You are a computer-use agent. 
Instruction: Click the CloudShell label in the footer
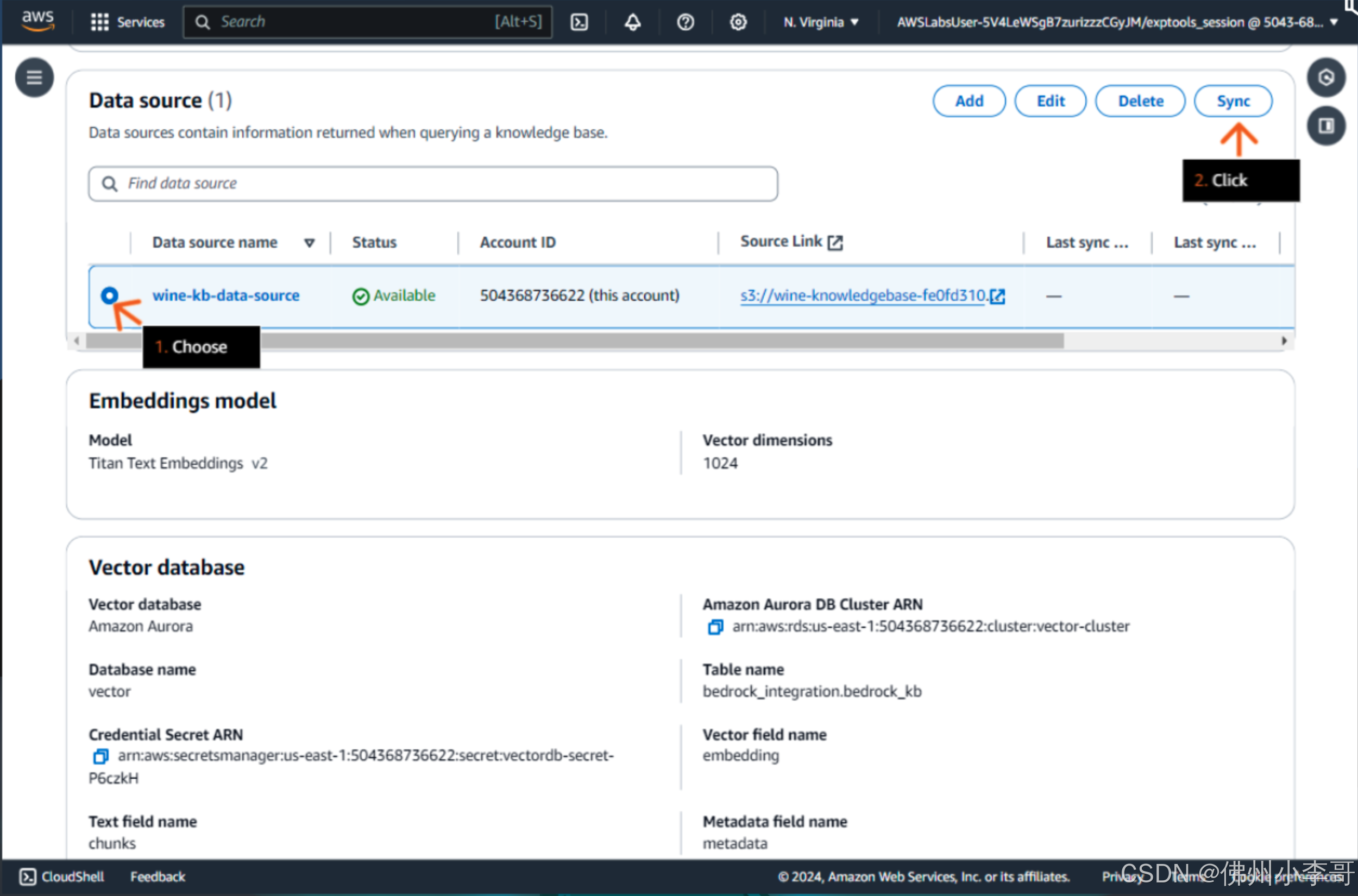(x=73, y=876)
